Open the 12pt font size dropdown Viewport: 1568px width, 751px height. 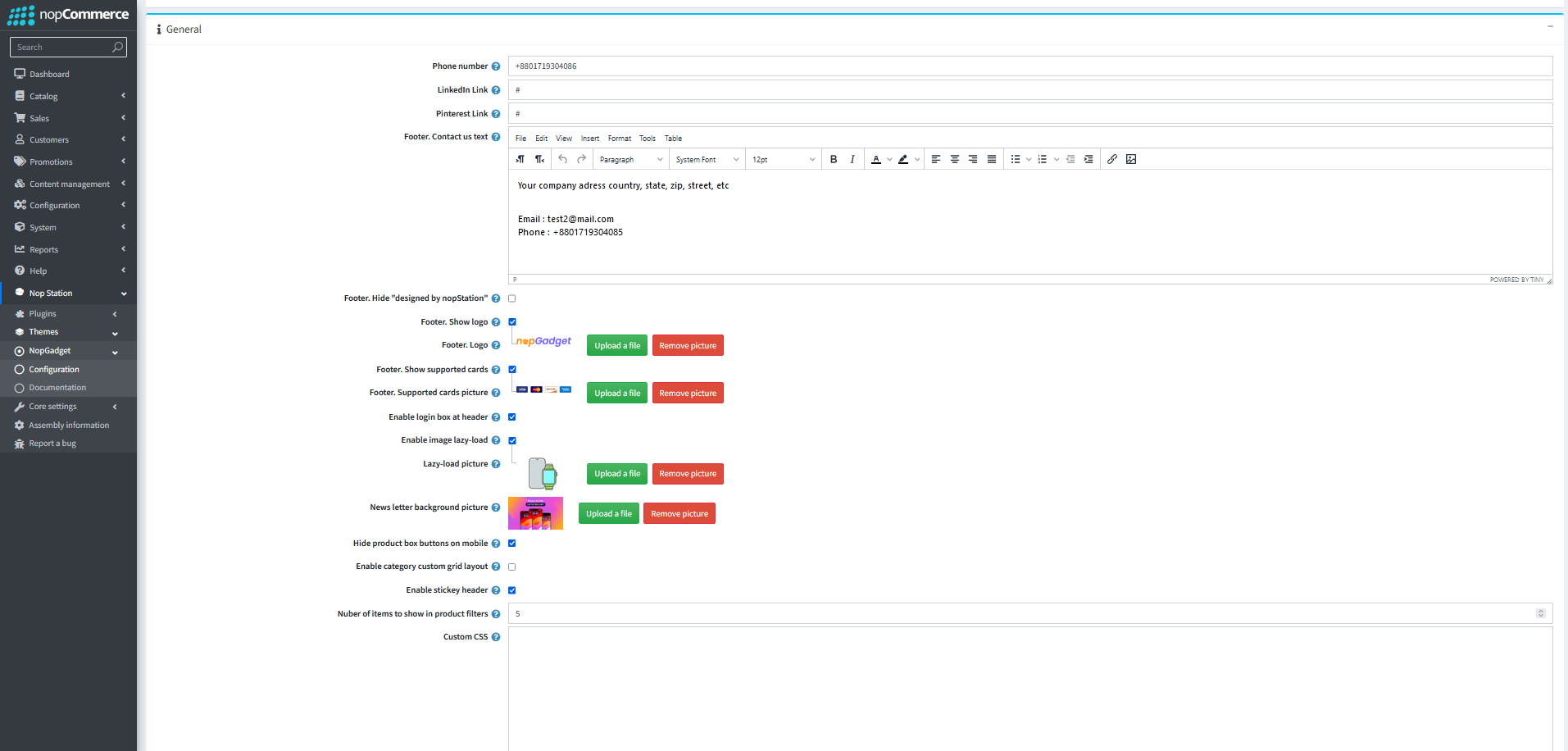[x=784, y=159]
